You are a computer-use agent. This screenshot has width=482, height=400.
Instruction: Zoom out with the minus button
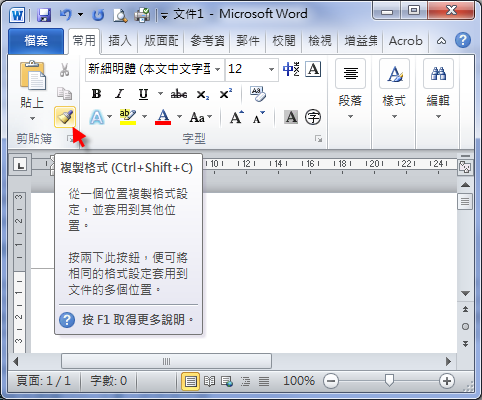click(x=331, y=381)
